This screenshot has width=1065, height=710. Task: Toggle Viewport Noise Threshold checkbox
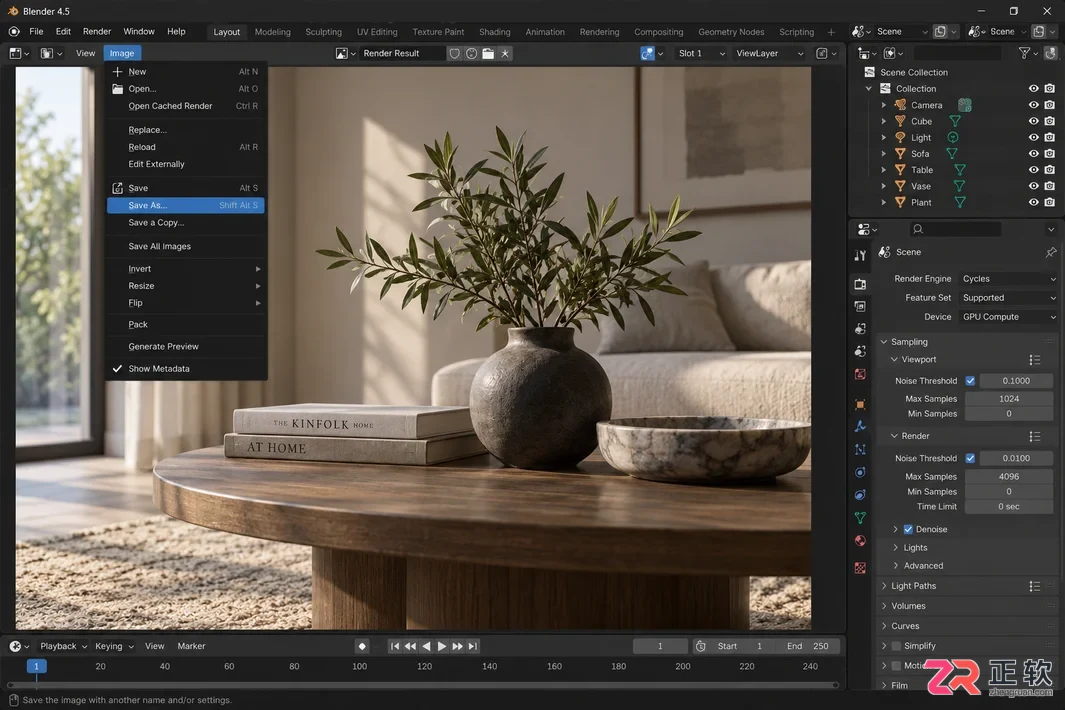(970, 381)
